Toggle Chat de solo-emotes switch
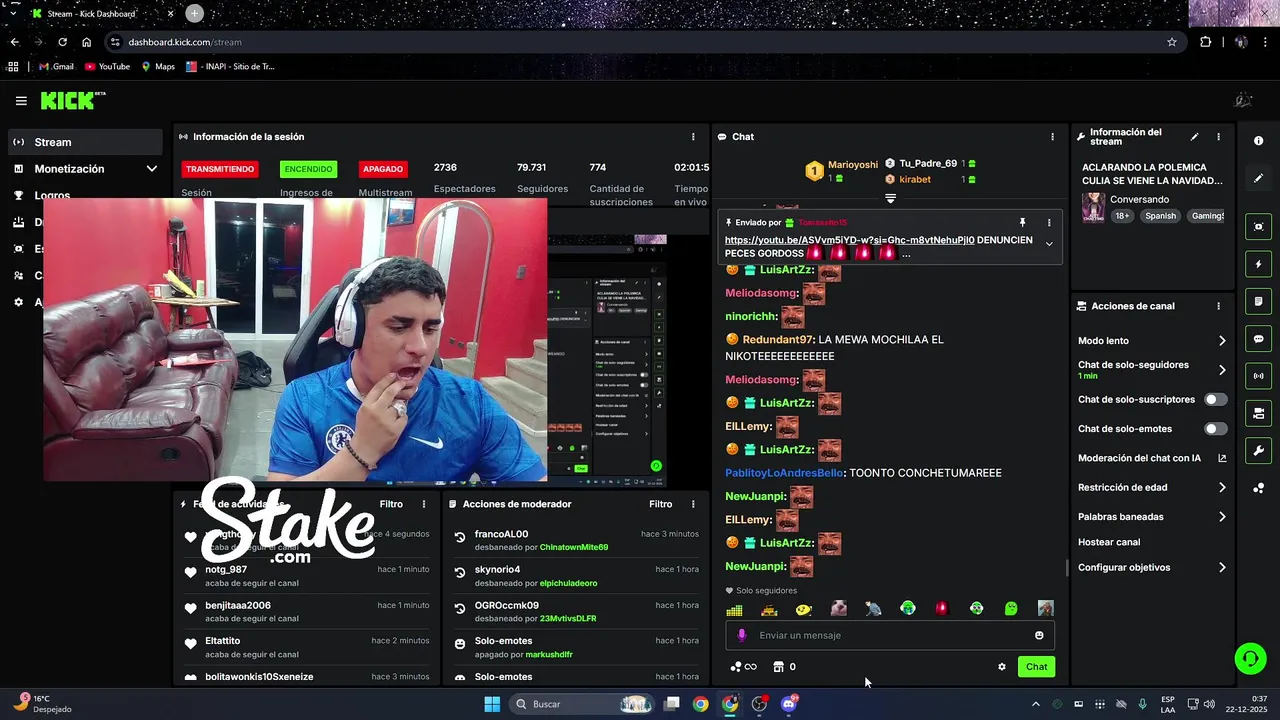This screenshot has height=720, width=1280. (1215, 429)
